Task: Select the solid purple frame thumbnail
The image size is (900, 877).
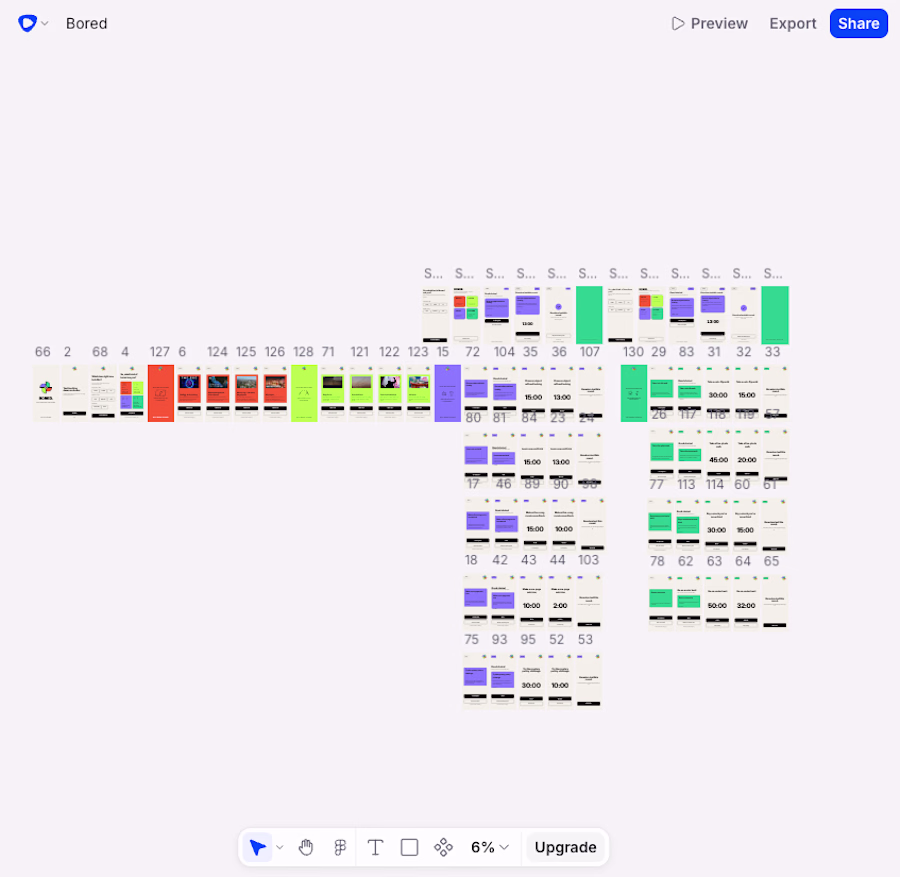Action: tap(448, 393)
